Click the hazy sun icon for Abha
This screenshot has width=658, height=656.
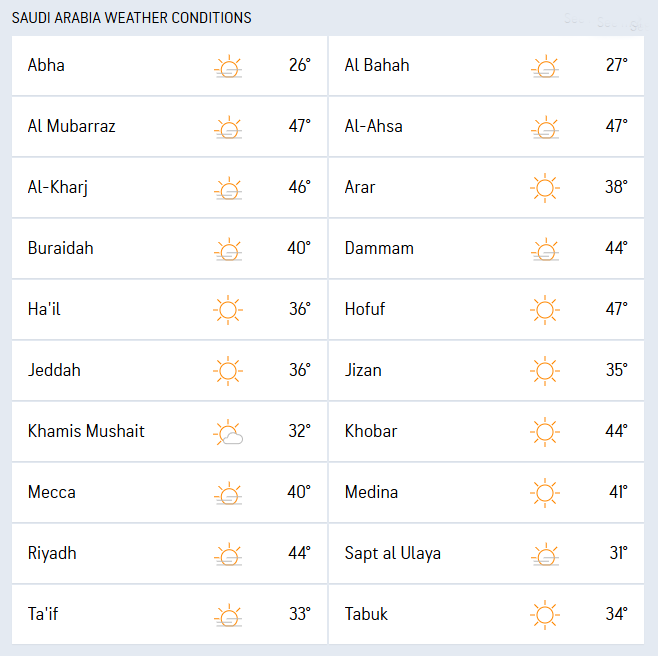pos(228,67)
